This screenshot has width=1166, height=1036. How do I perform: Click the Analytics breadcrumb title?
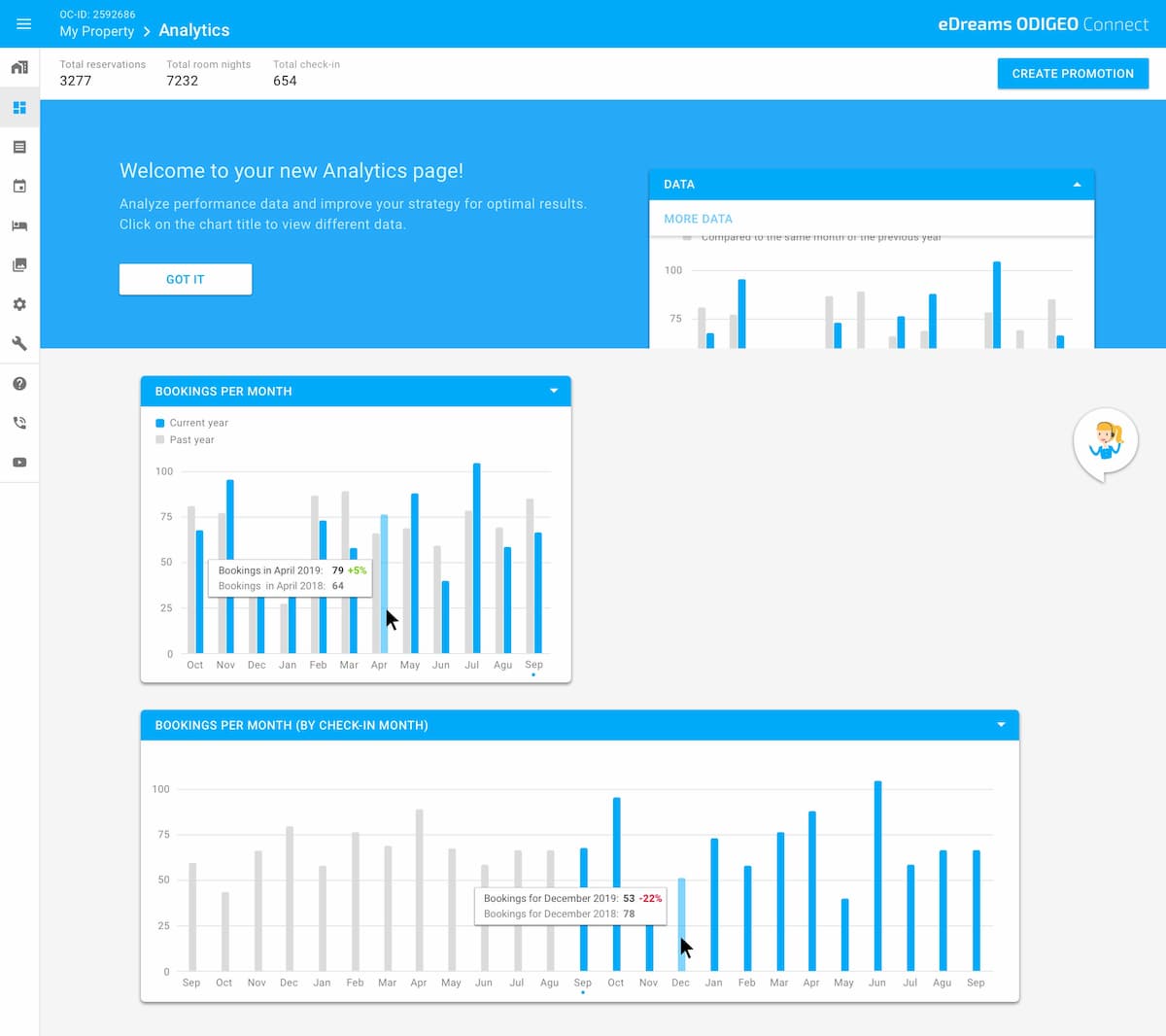pos(194,30)
